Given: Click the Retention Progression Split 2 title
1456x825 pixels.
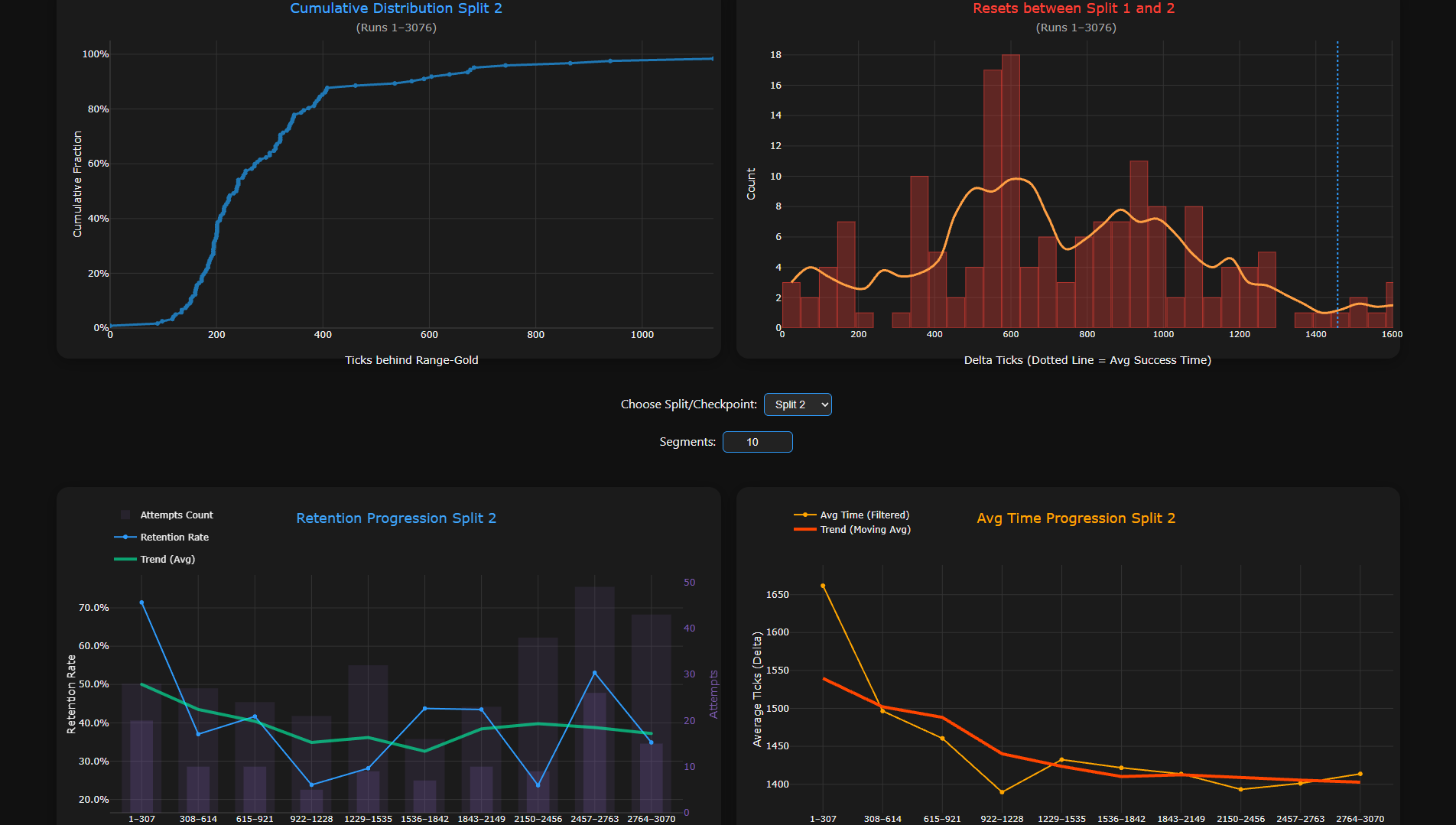Looking at the screenshot, I should [396, 518].
